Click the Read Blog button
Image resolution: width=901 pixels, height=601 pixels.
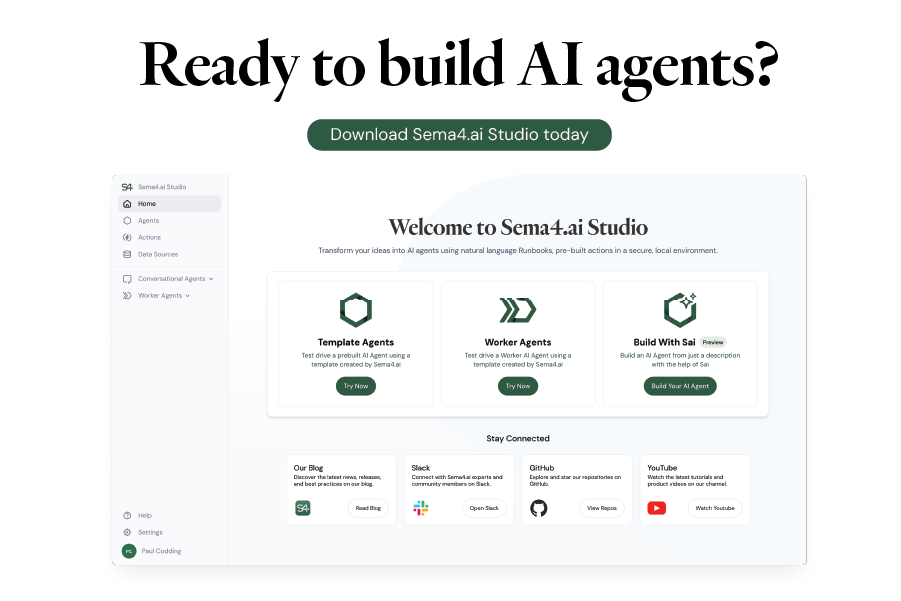pos(368,508)
